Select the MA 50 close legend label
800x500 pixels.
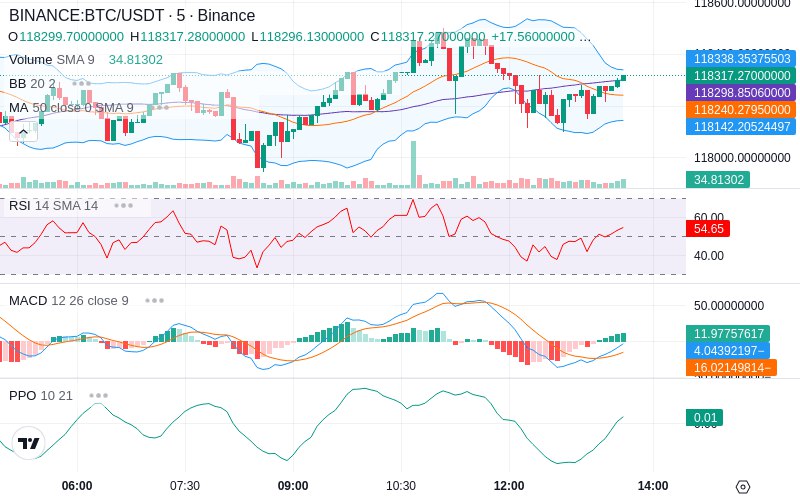tap(71, 108)
